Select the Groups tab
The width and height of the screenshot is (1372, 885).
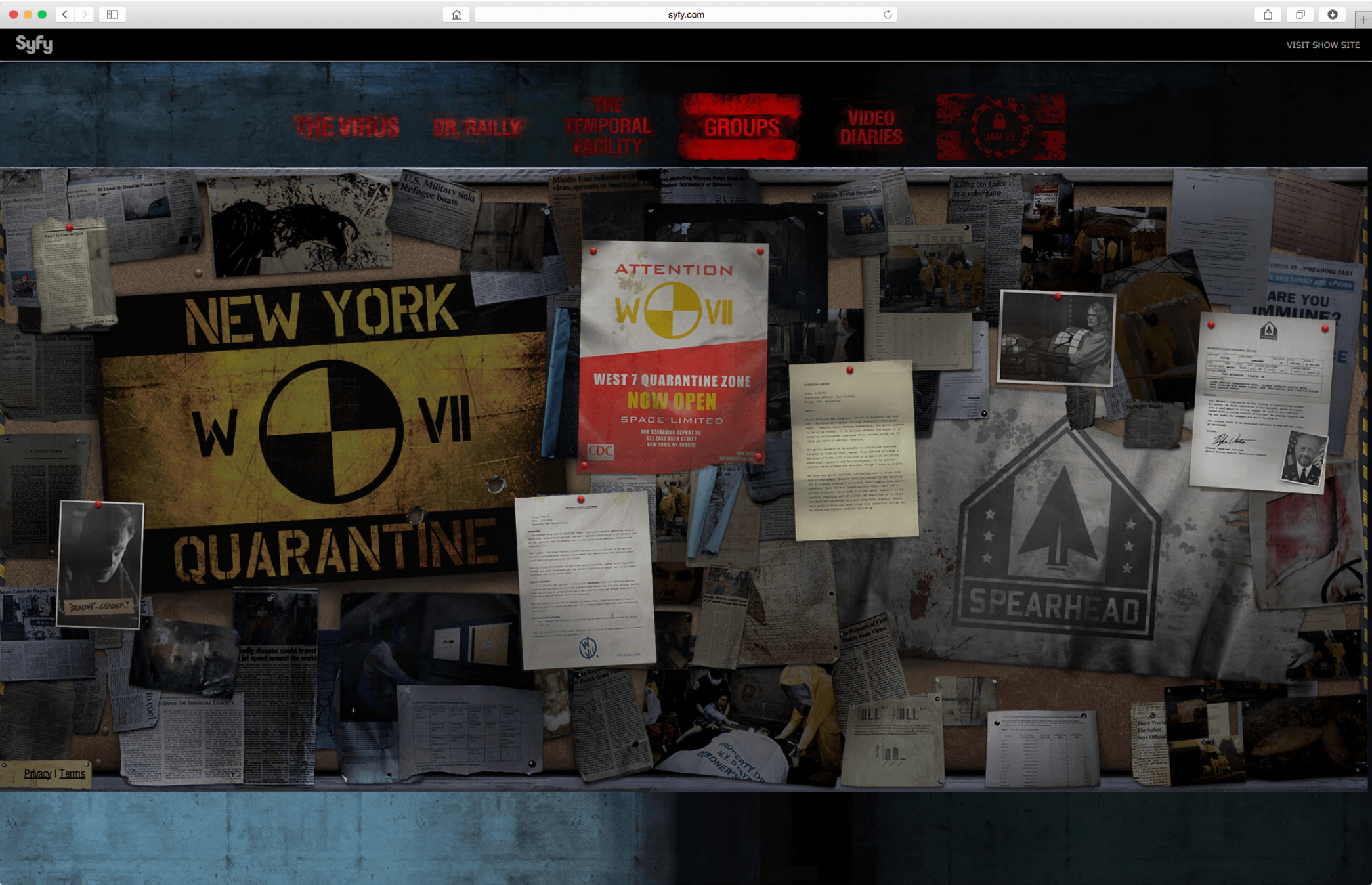coord(740,127)
